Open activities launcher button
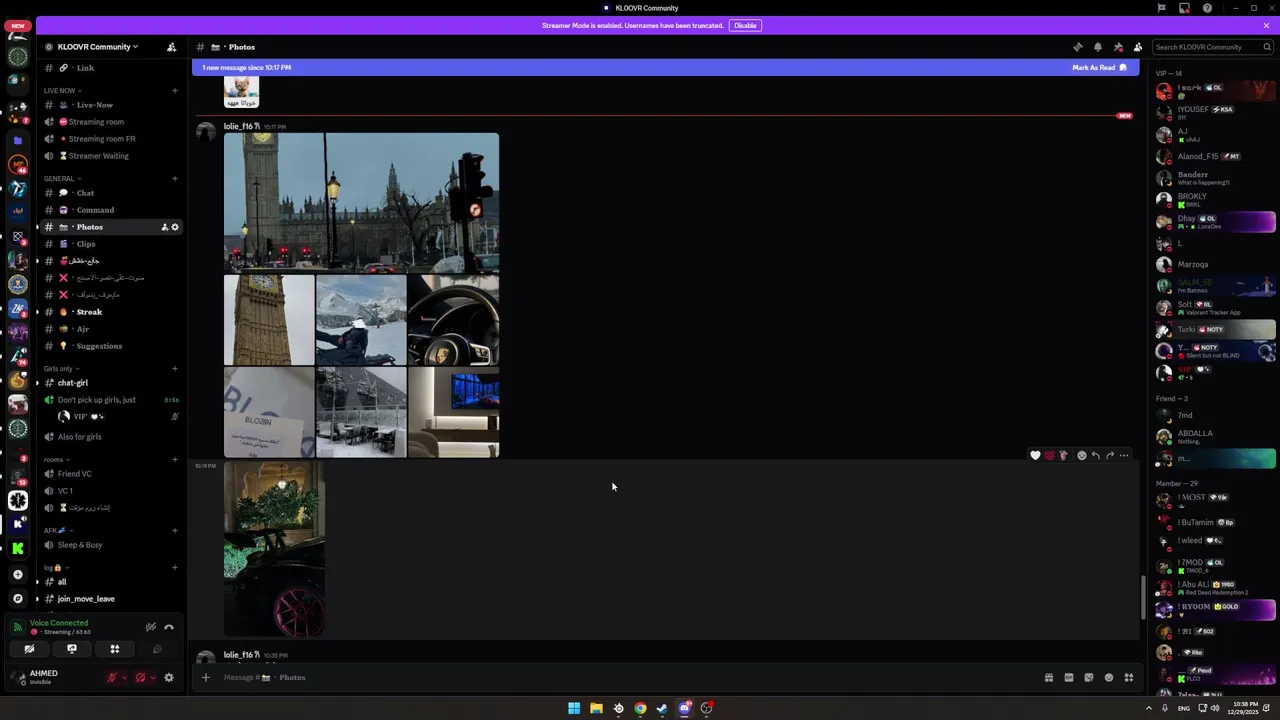Viewport: 1280px width, 720px height. click(x=115, y=649)
